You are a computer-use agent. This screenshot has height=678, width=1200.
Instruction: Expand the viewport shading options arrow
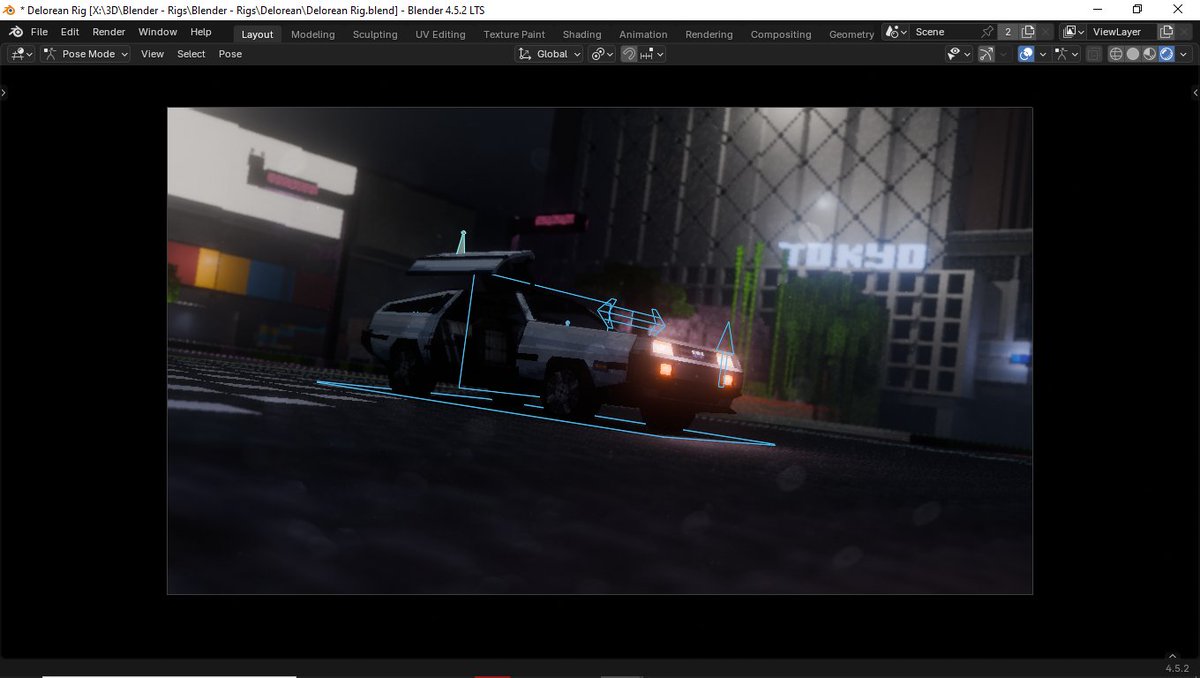point(1183,54)
